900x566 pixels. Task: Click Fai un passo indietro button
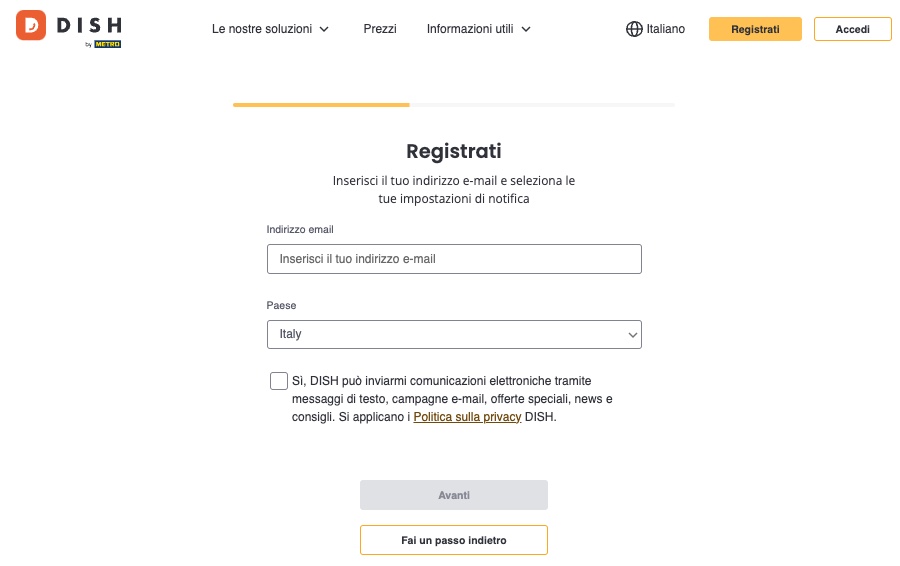[x=454, y=540]
